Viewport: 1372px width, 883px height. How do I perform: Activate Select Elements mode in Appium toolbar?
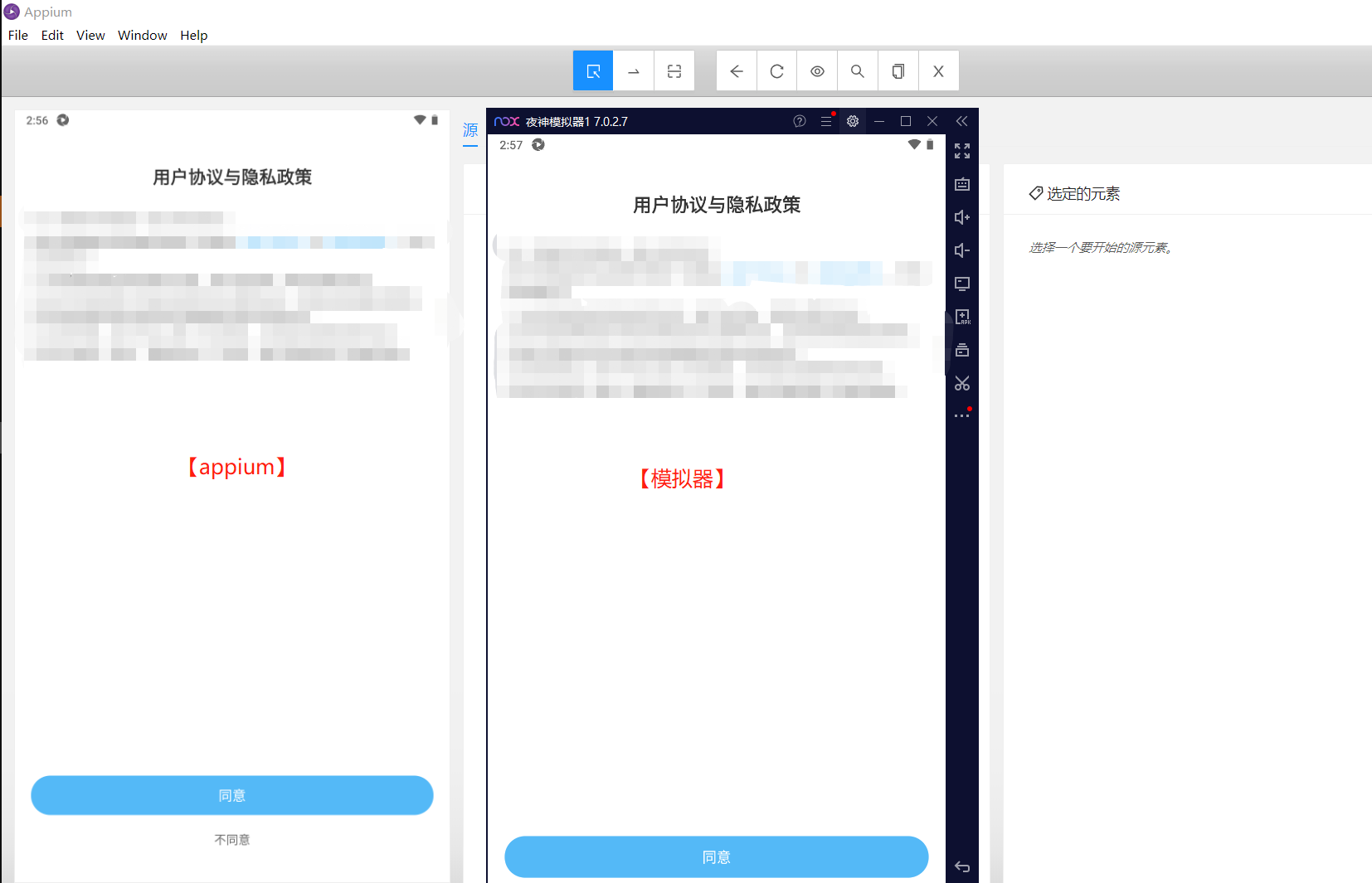pyautogui.click(x=593, y=71)
